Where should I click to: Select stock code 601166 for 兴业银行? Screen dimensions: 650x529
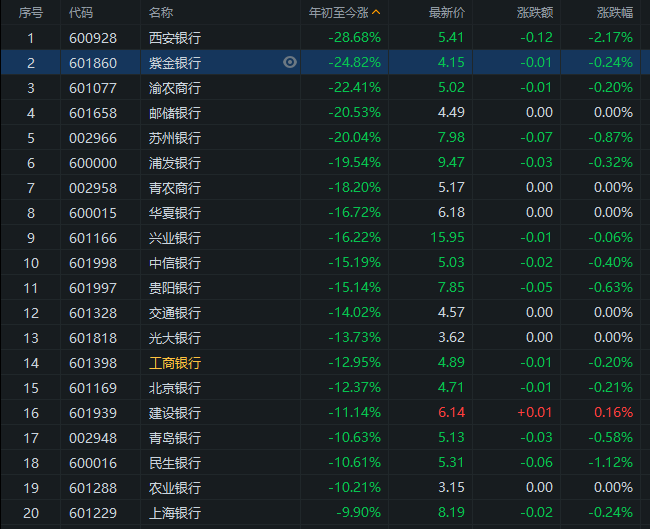pyautogui.click(x=93, y=238)
